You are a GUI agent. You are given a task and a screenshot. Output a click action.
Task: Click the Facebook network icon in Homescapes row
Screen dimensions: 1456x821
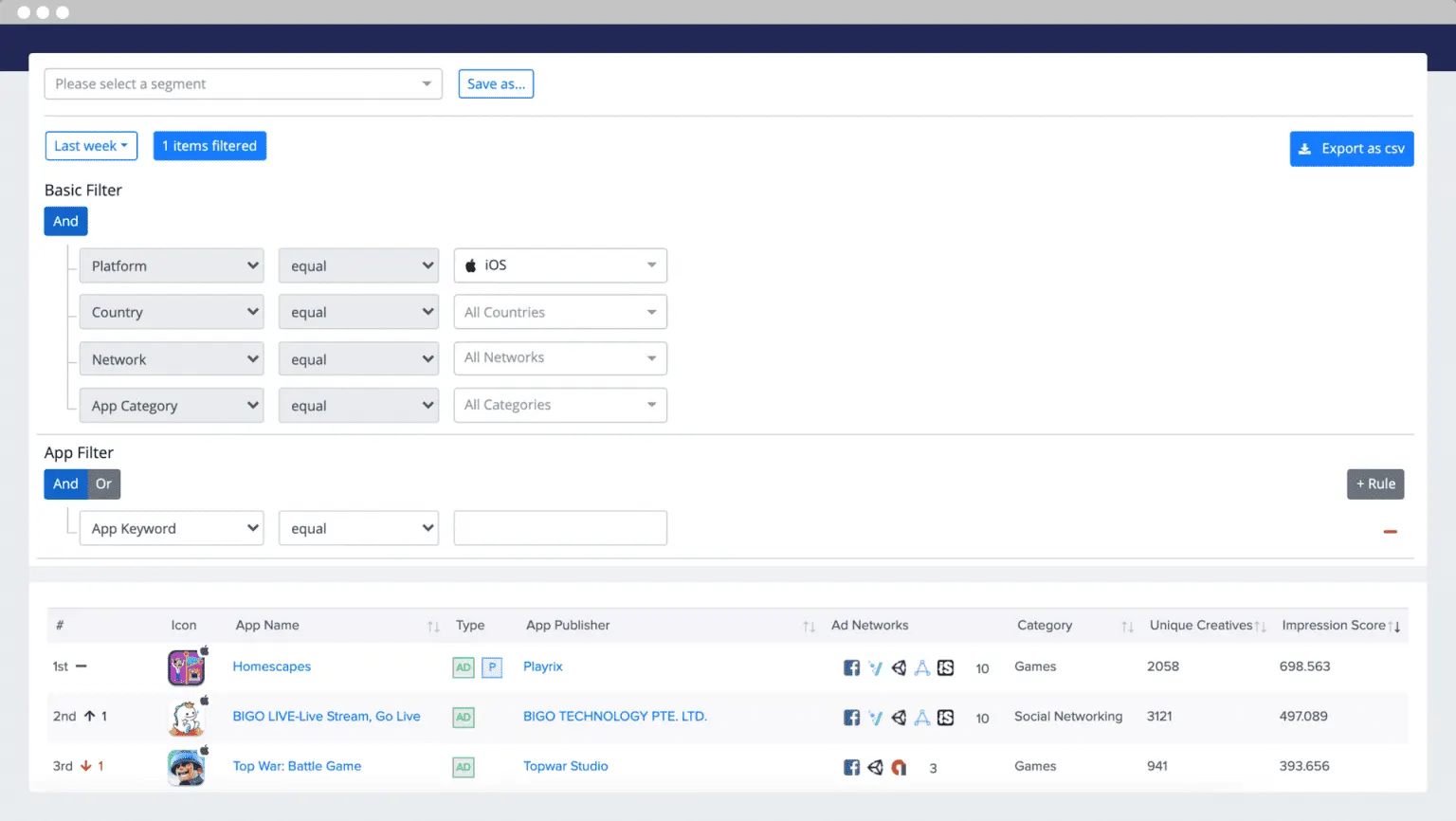(851, 668)
